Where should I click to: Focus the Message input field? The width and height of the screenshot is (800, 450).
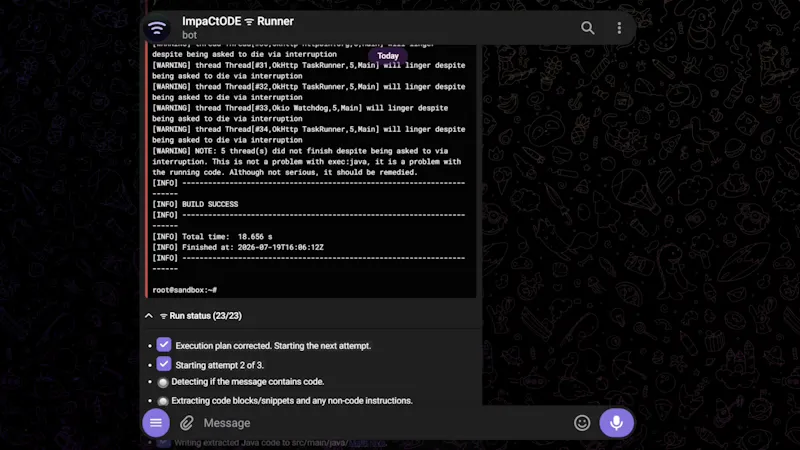[383, 422]
